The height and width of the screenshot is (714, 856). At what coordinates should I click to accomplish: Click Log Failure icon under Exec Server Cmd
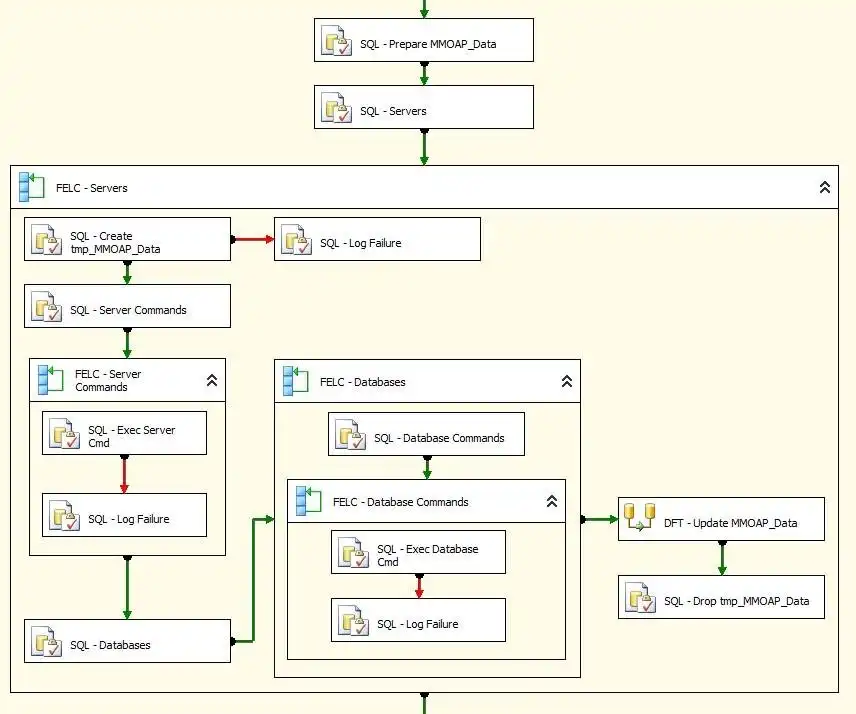64,515
